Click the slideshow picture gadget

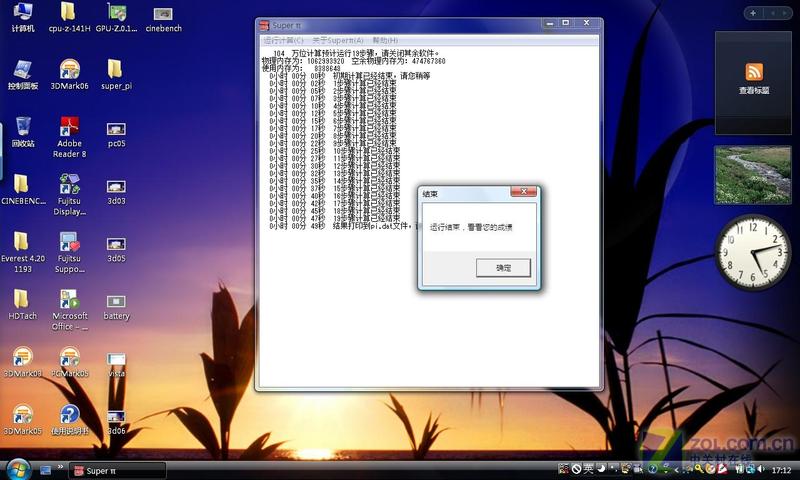tap(753, 175)
